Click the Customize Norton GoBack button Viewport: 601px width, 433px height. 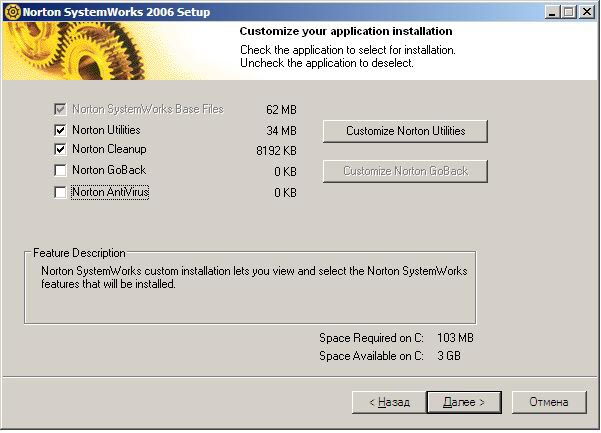[405, 171]
